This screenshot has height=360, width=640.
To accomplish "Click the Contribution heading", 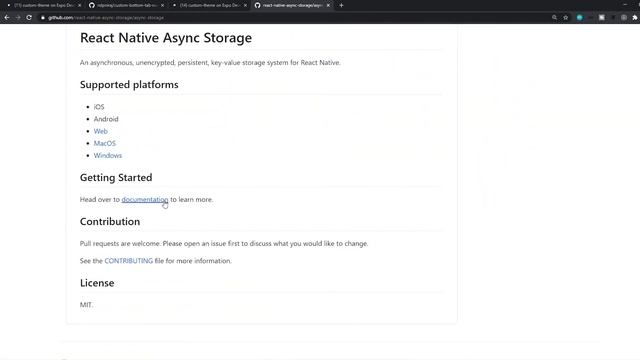I will pos(110,222).
